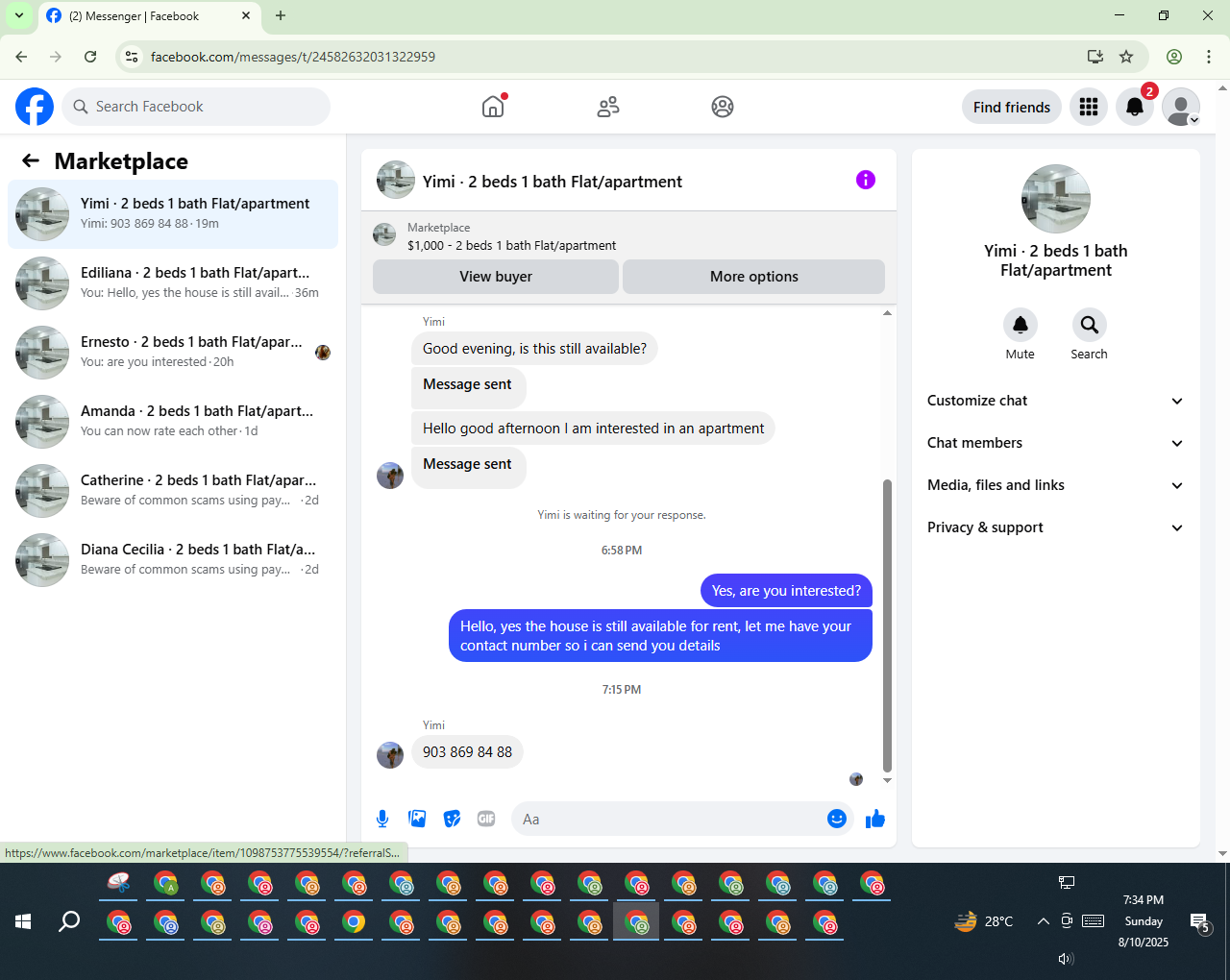Open Yimi's avatar beside 903 message

pos(390,755)
